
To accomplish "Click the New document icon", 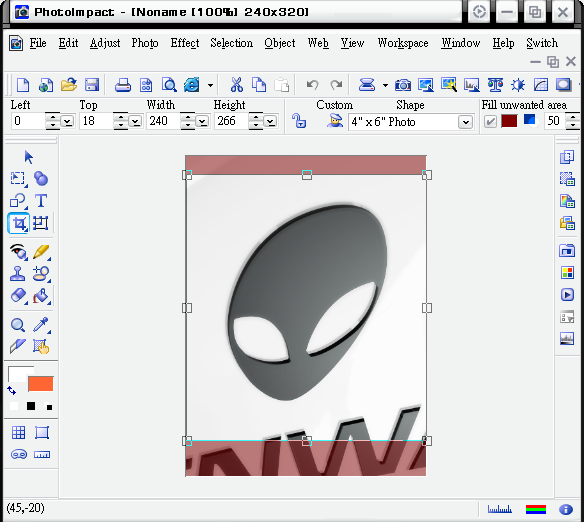I will point(23,85).
